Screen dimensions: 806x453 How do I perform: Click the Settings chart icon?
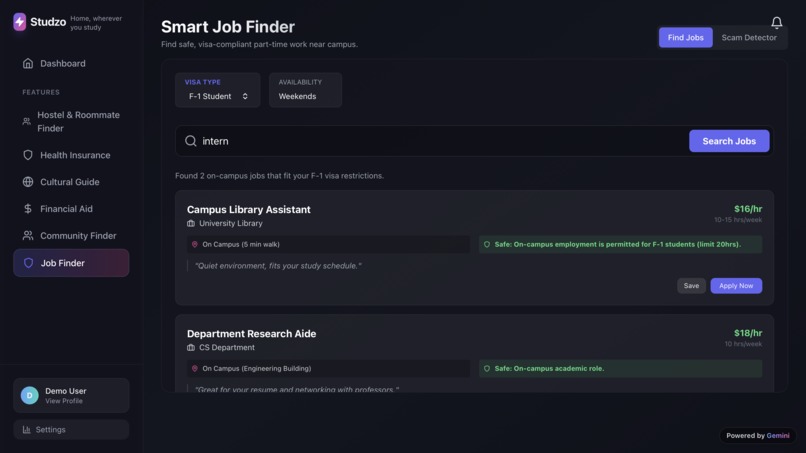(27, 429)
